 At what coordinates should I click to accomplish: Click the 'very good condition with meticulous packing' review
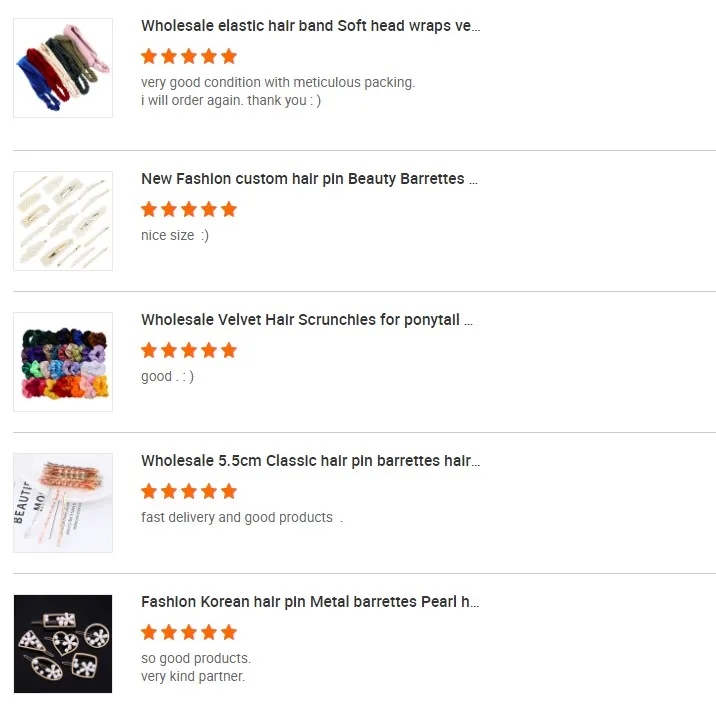[277, 83]
